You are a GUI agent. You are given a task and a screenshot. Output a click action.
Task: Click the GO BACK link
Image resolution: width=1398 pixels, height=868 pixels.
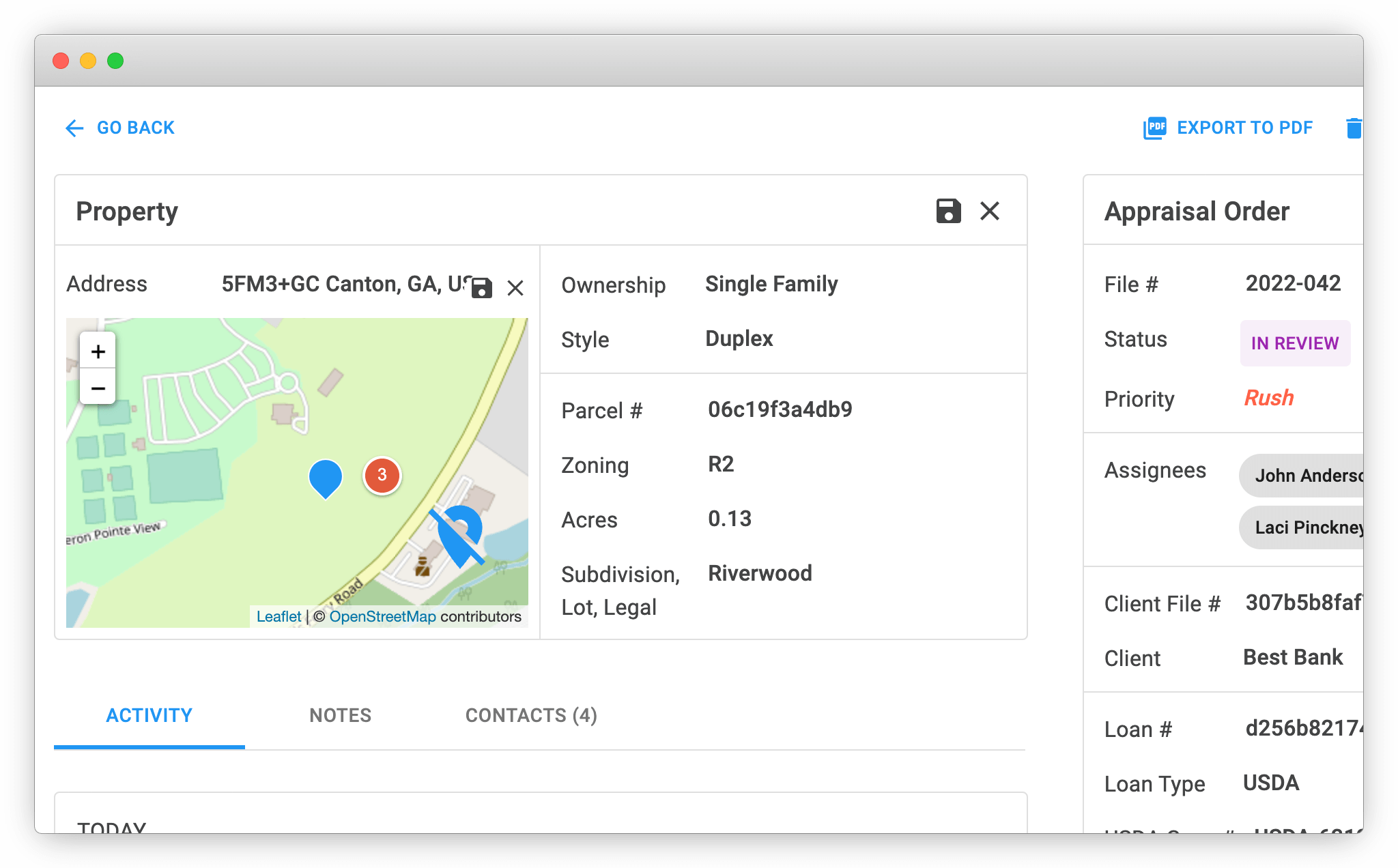(x=135, y=128)
